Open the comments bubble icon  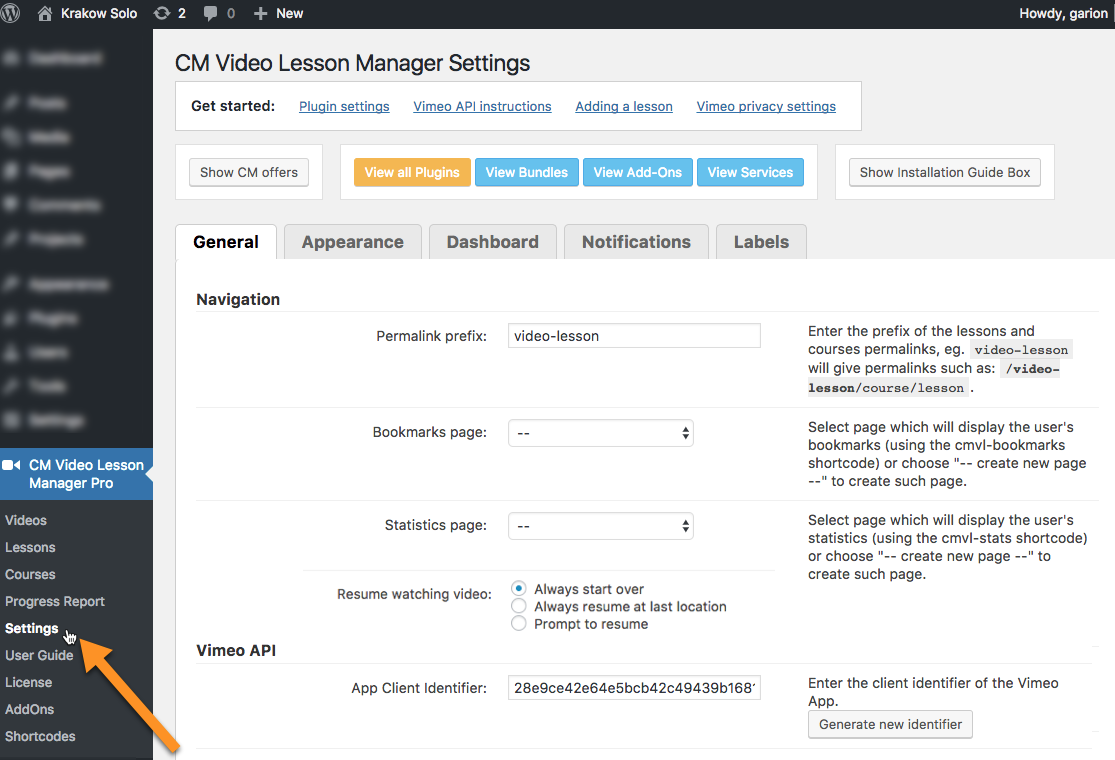click(x=210, y=14)
